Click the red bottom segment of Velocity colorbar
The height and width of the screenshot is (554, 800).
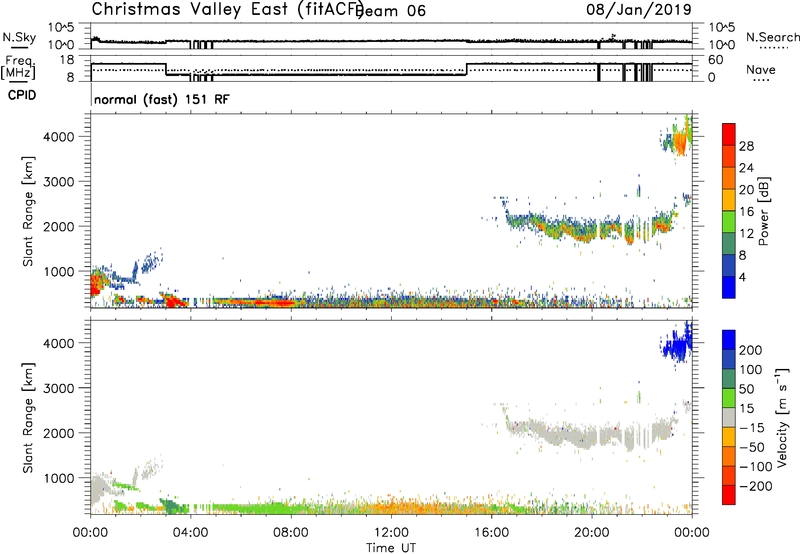[729, 495]
